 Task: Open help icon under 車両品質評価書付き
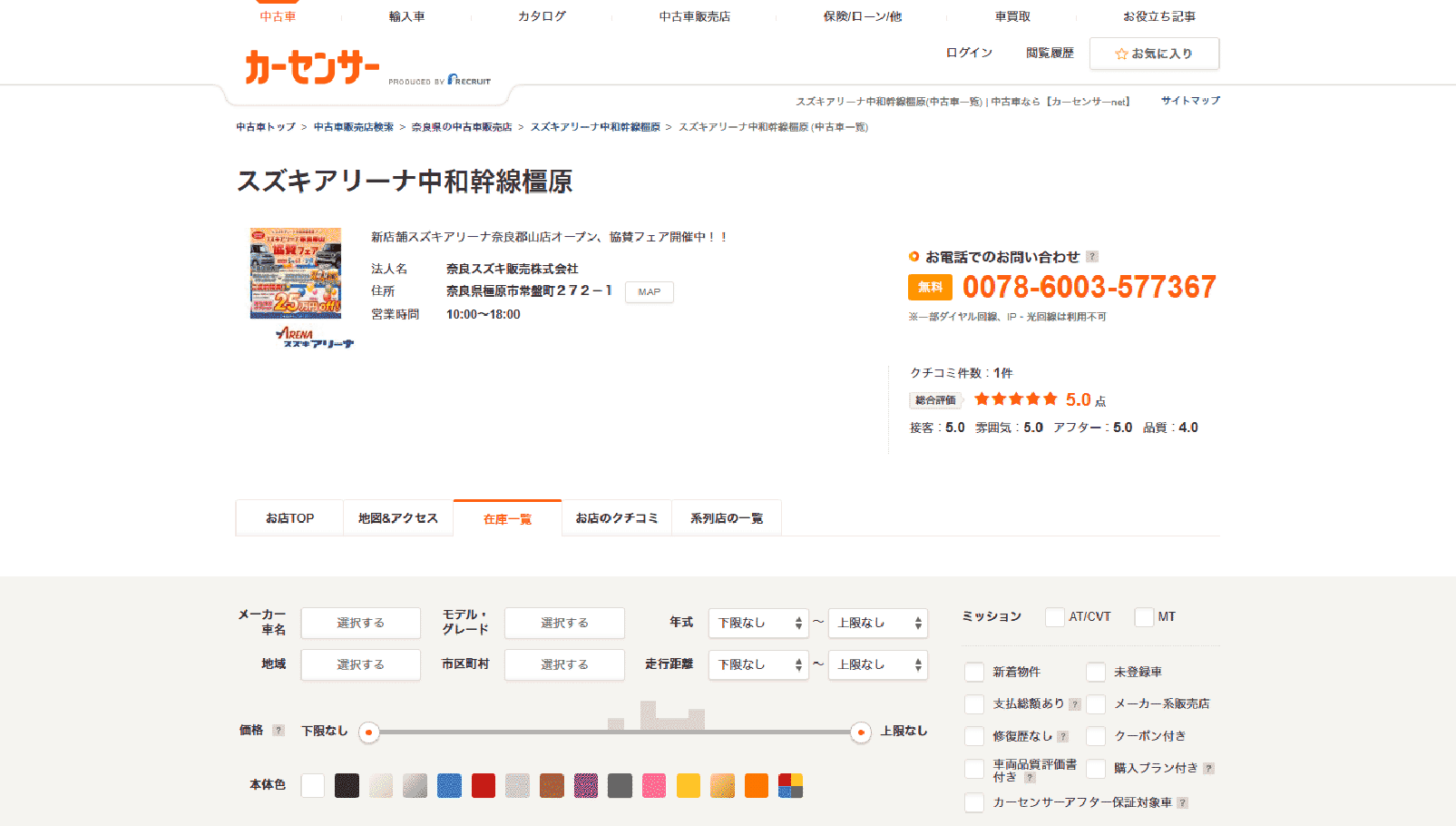pos(1030,778)
